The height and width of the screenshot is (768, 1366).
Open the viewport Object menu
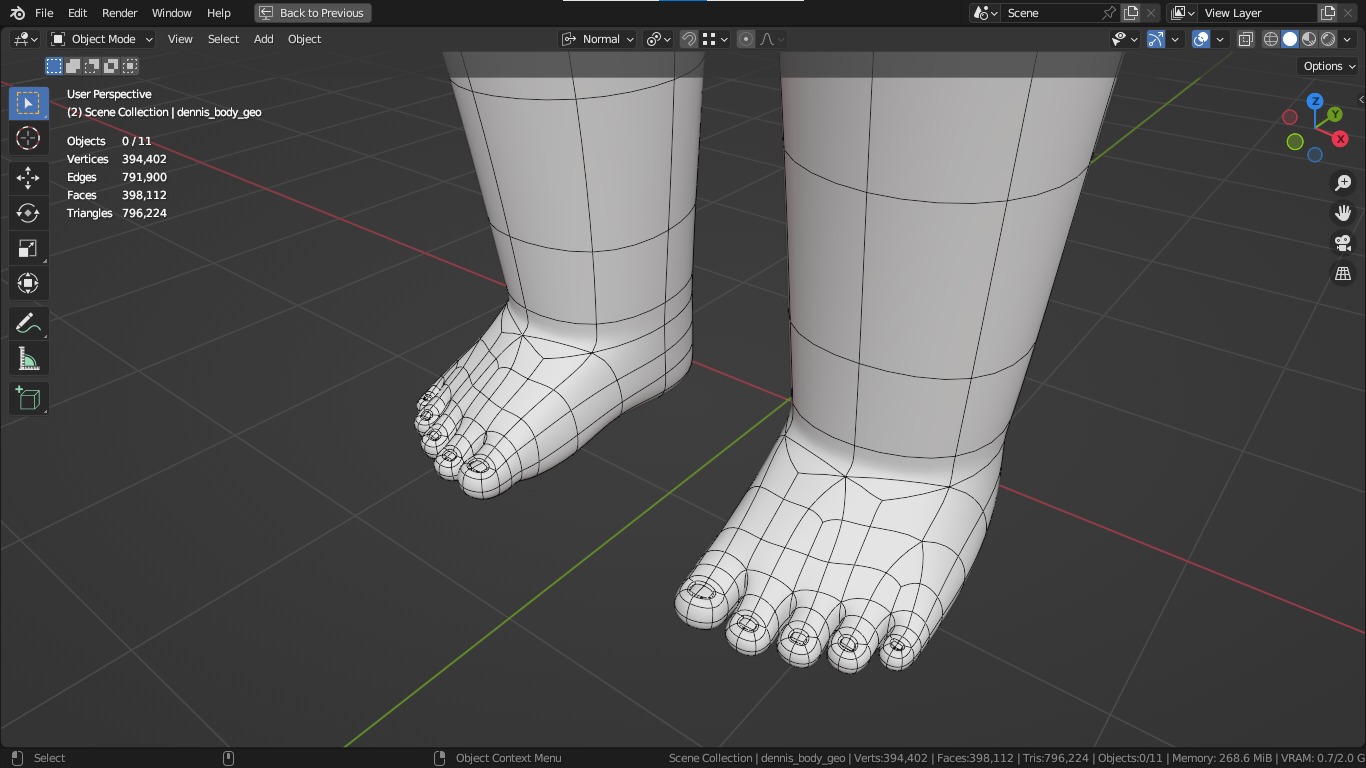(304, 39)
